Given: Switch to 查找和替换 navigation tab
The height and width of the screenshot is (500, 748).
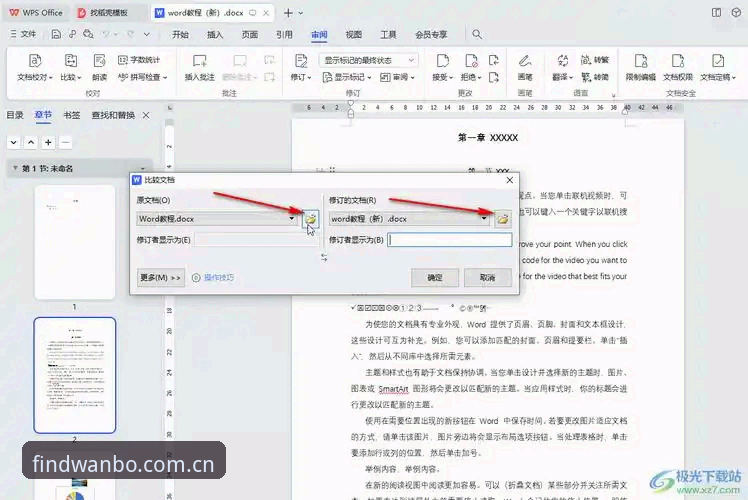Looking at the screenshot, I should coord(113,115).
